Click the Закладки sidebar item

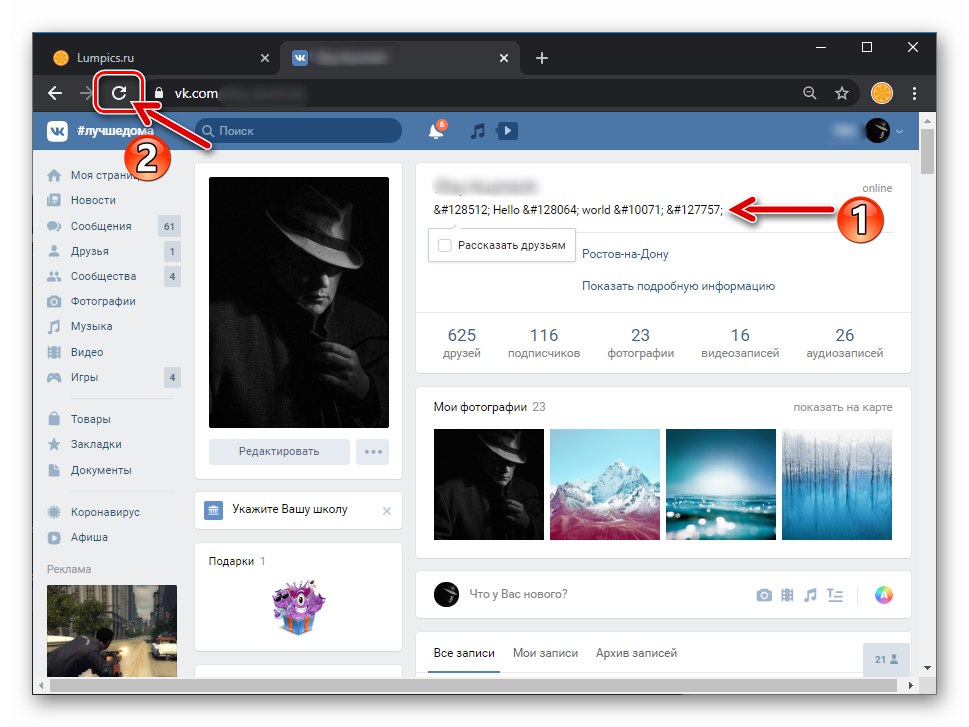coord(85,444)
